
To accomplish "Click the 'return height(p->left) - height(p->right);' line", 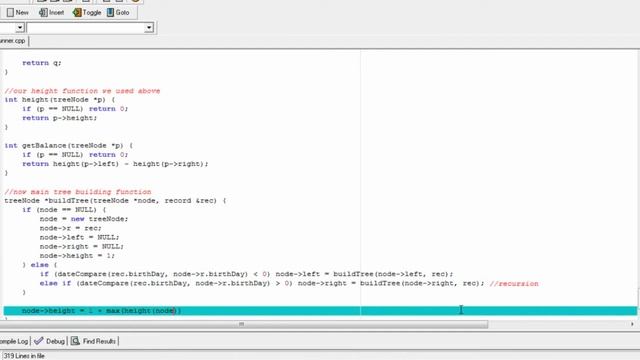I will (115, 164).
